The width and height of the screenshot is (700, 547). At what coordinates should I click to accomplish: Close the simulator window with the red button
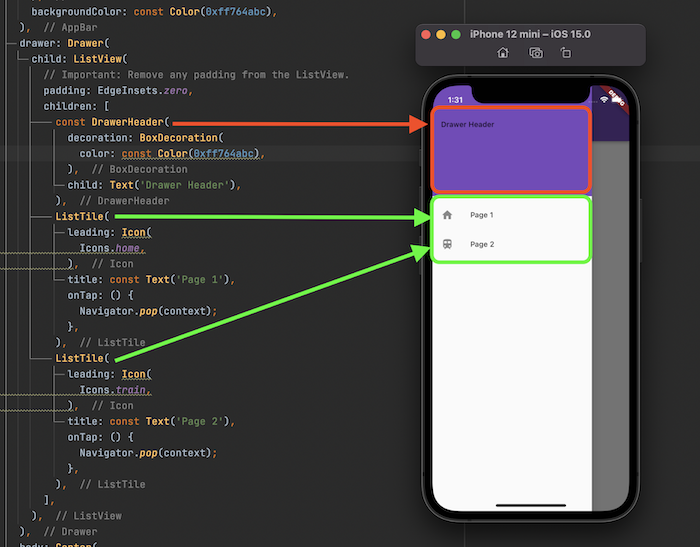(x=426, y=34)
